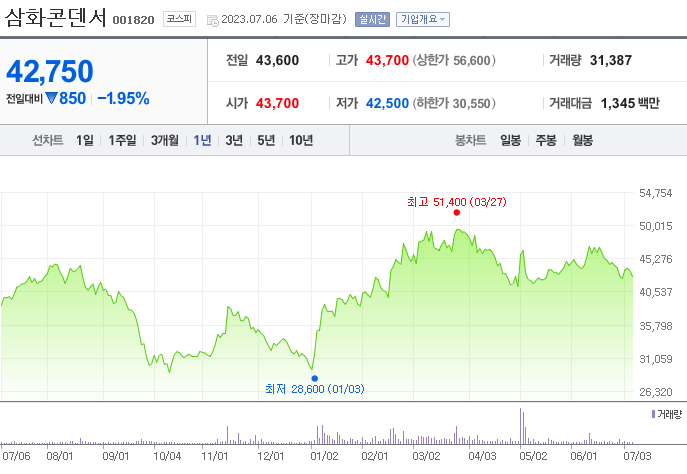
Task: Select the 1년 line chart tab
Action: click(202, 140)
